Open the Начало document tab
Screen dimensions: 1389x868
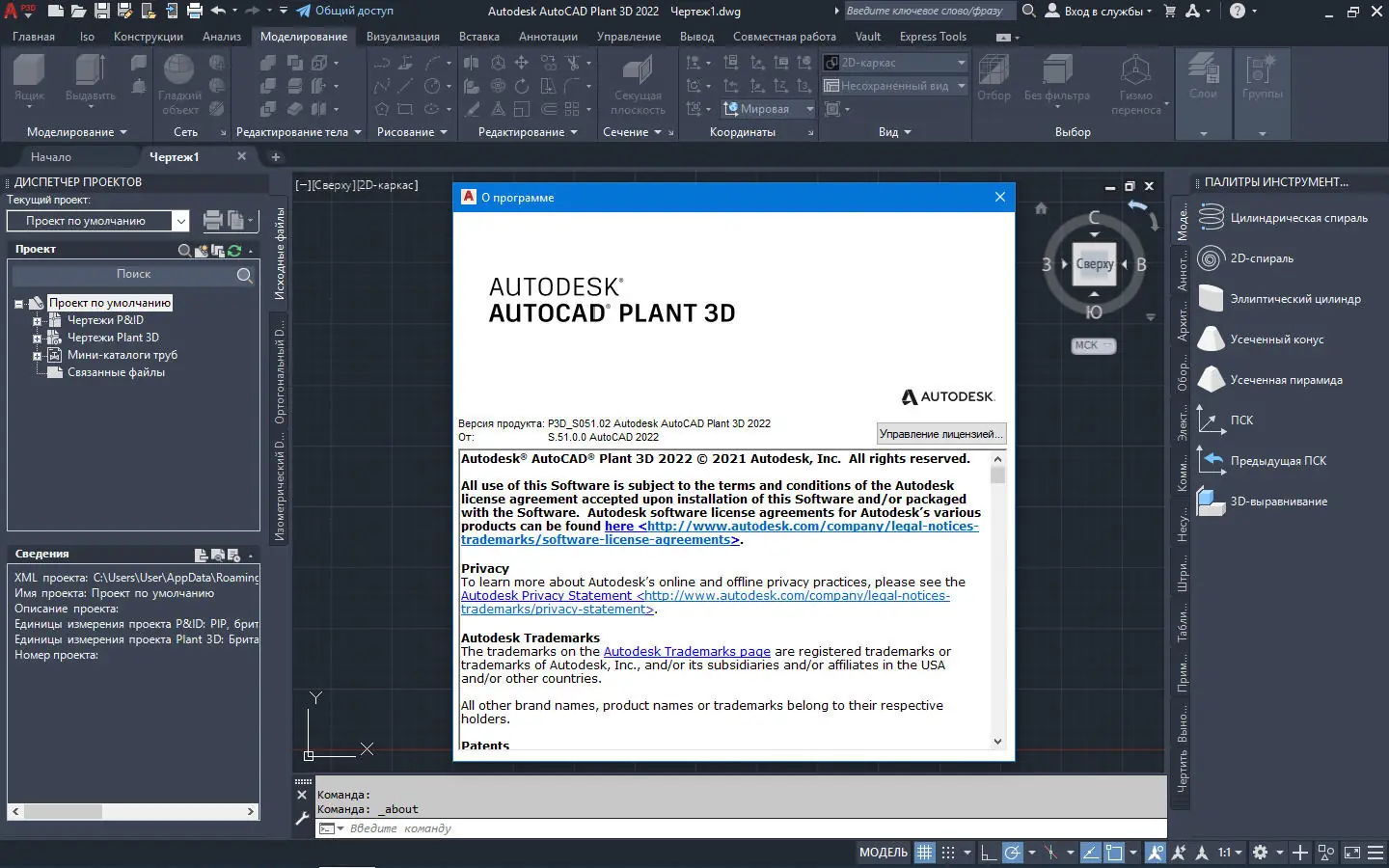pos(51,157)
